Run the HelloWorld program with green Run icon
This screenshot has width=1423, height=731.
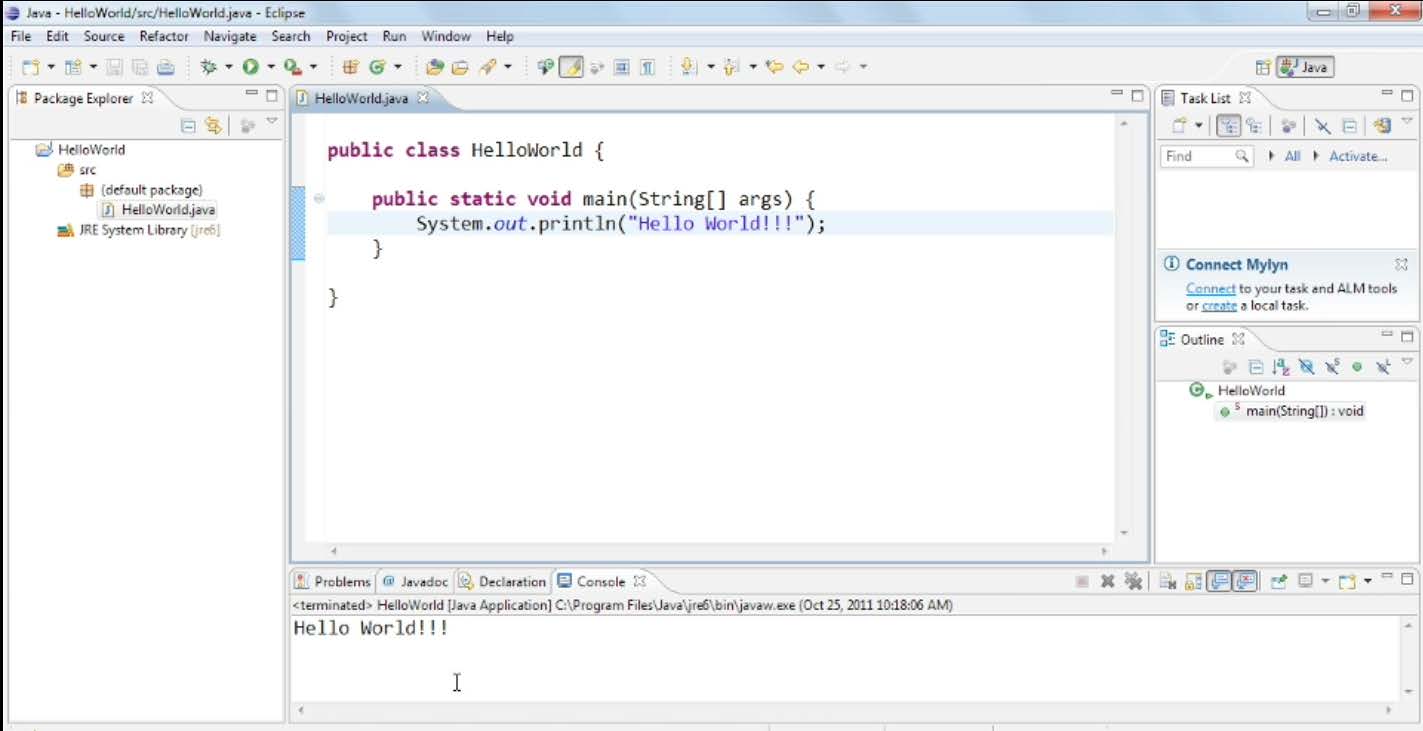(251, 67)
